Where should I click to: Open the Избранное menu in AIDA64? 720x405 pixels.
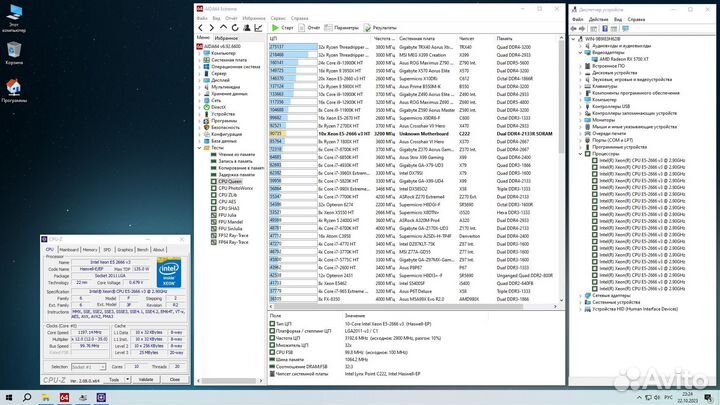click(x=253, y=18)
